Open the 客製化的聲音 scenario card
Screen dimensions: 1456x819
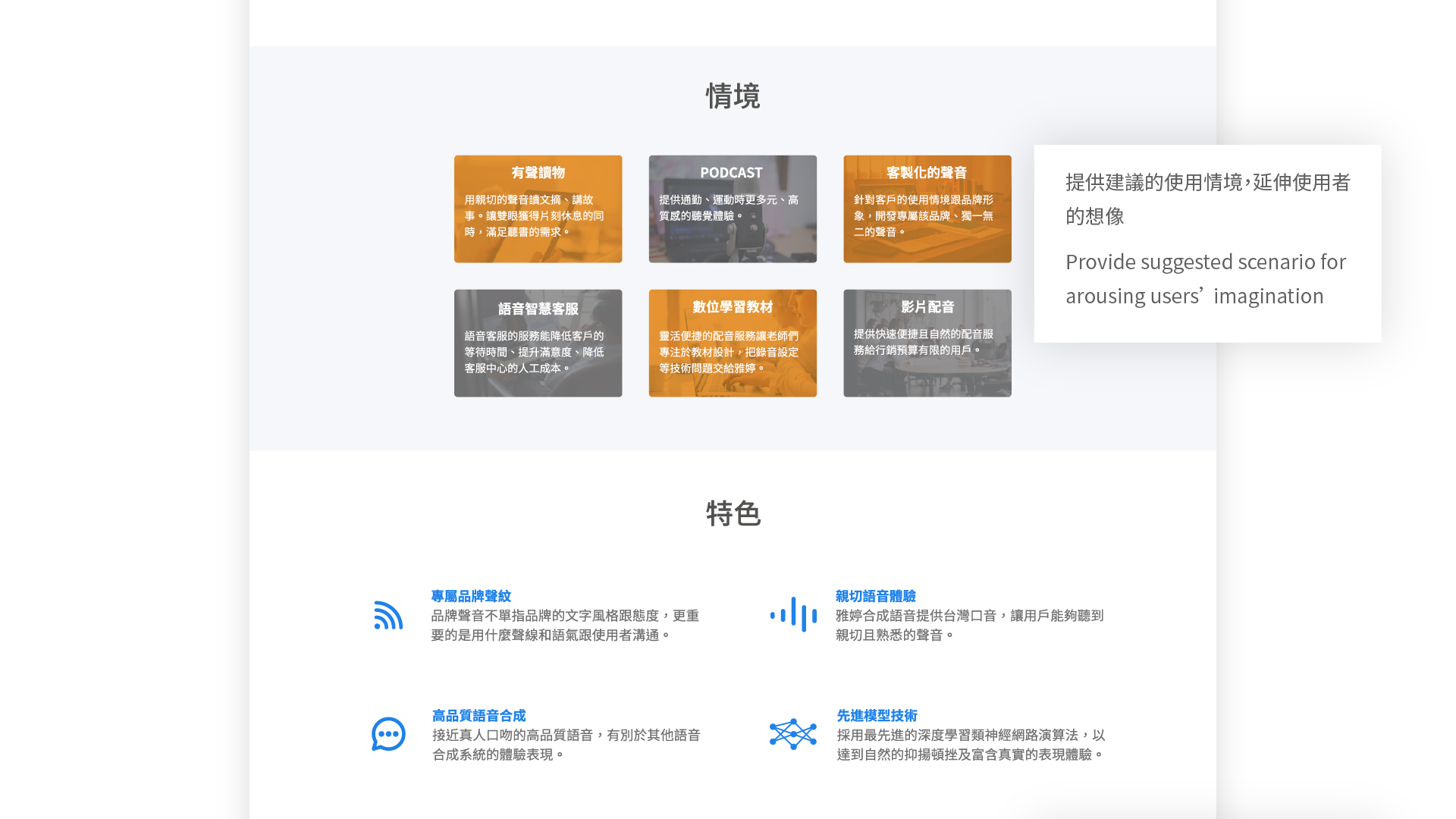[x=927, y=209]
